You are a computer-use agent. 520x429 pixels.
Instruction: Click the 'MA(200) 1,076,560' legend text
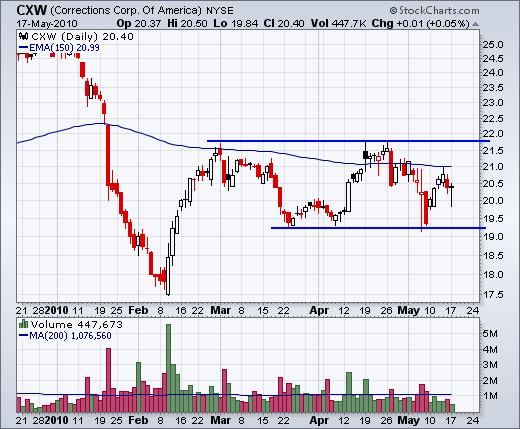pos(70,335)
